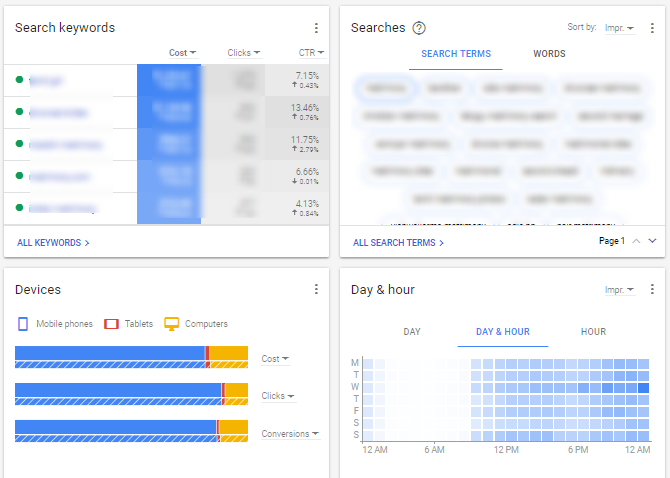670x478 pixels.
Task: Click the Day & hour card title
Action: click(x=383, y=290)
